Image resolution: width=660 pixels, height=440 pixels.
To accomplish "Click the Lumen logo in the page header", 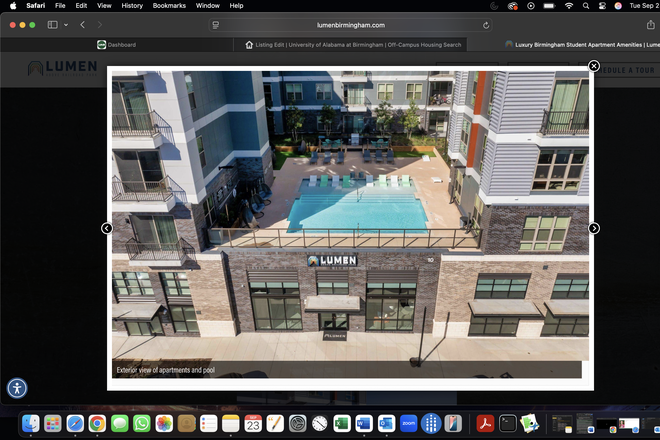I will tap(63, 68).
